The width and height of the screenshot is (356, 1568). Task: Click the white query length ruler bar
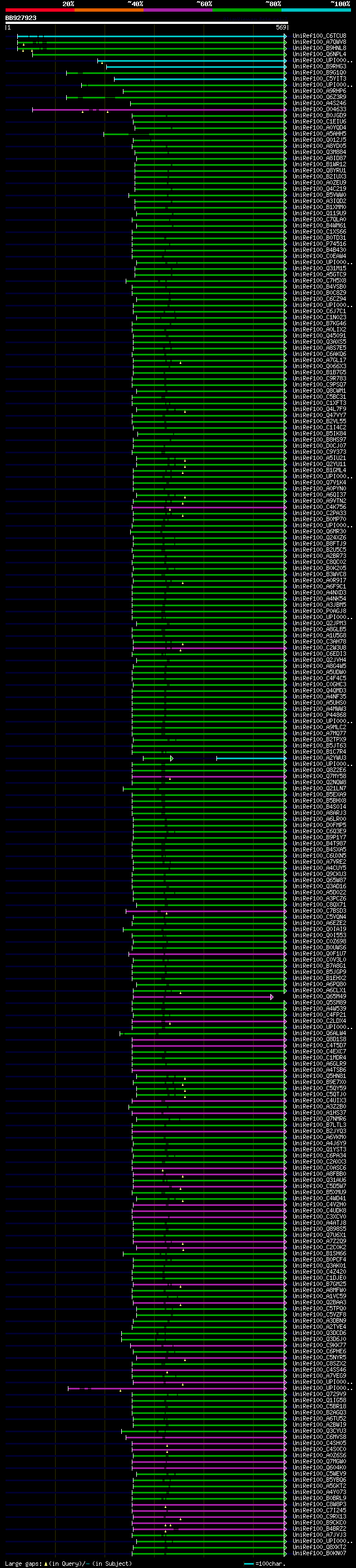click(x=147, y=22)
